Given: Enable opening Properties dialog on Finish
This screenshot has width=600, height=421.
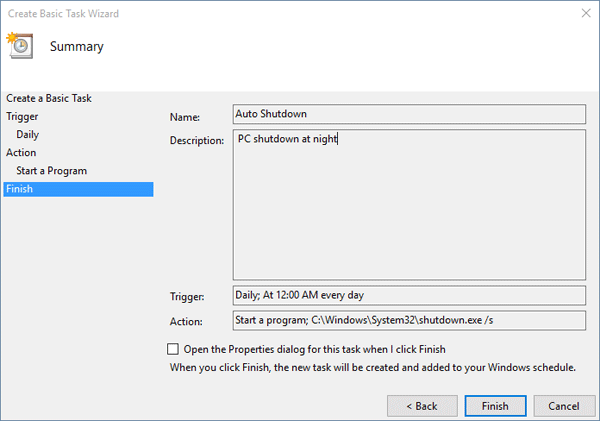Looking at the screenshot, I should (174, 349).
